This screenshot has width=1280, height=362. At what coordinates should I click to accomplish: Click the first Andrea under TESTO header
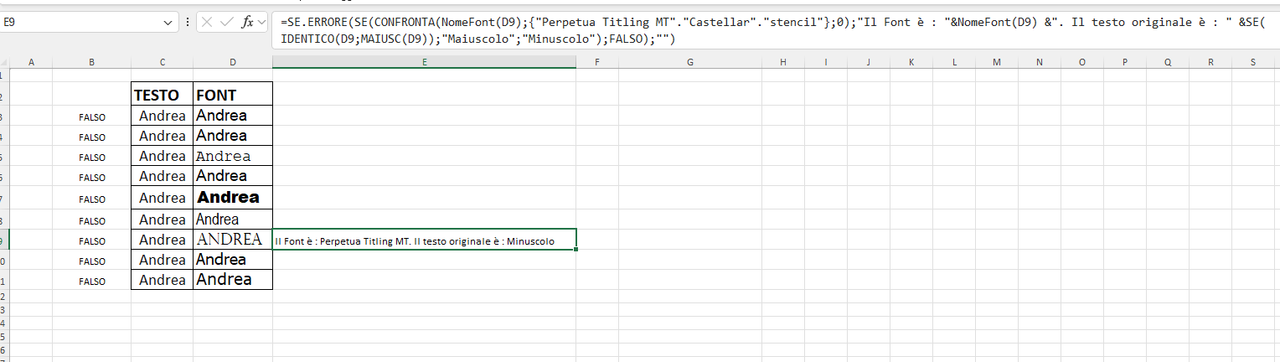click(x=162, y=116)
